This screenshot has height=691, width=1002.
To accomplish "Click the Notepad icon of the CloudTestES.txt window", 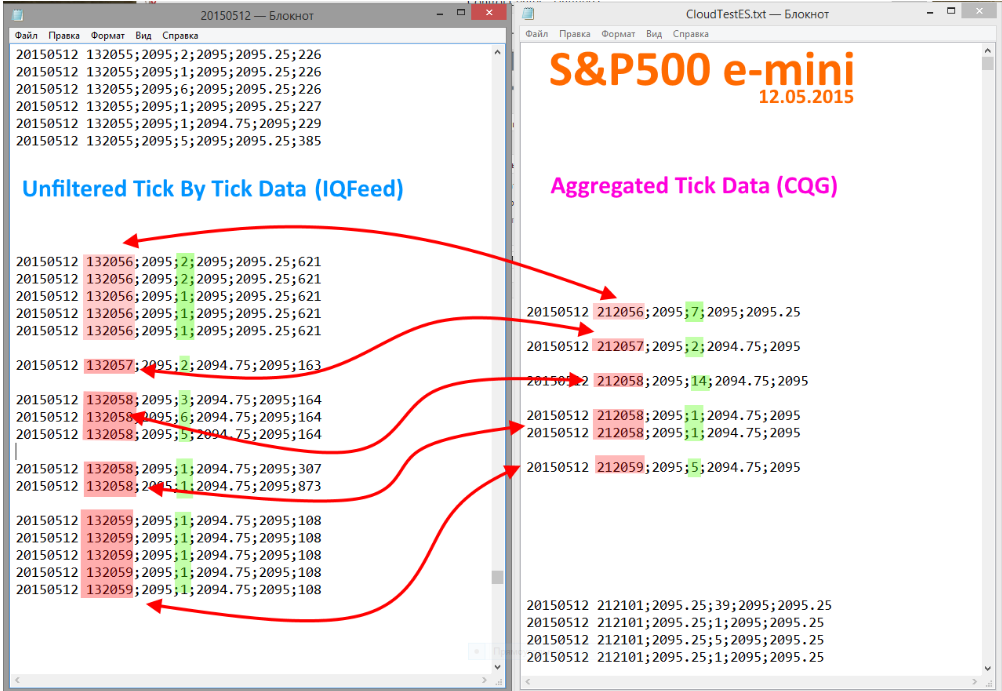I will [528, 13].
